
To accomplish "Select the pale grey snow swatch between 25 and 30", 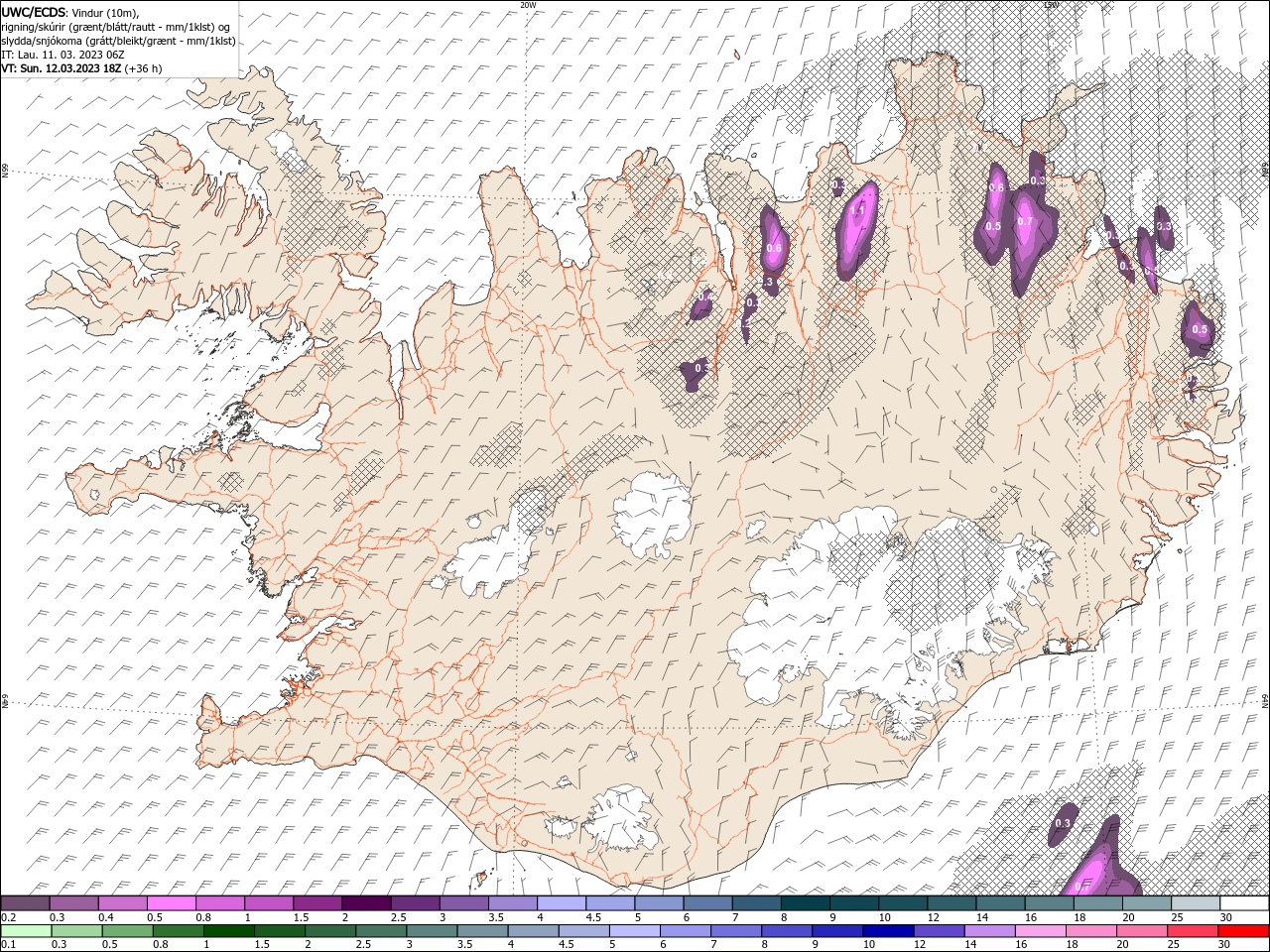I will (1196, 903).
